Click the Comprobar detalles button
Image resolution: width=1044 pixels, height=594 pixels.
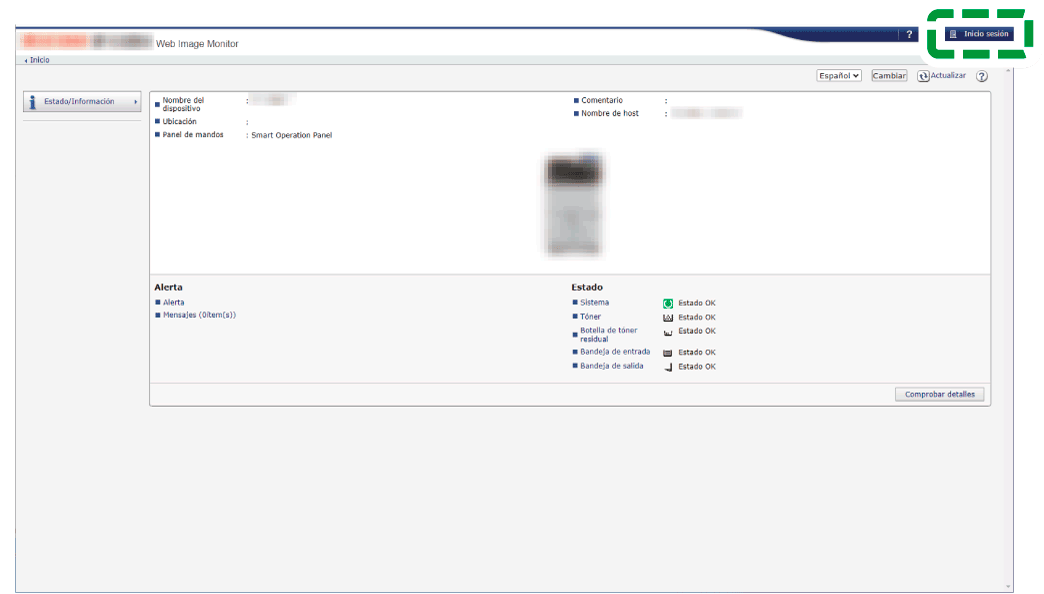[939, 395]
